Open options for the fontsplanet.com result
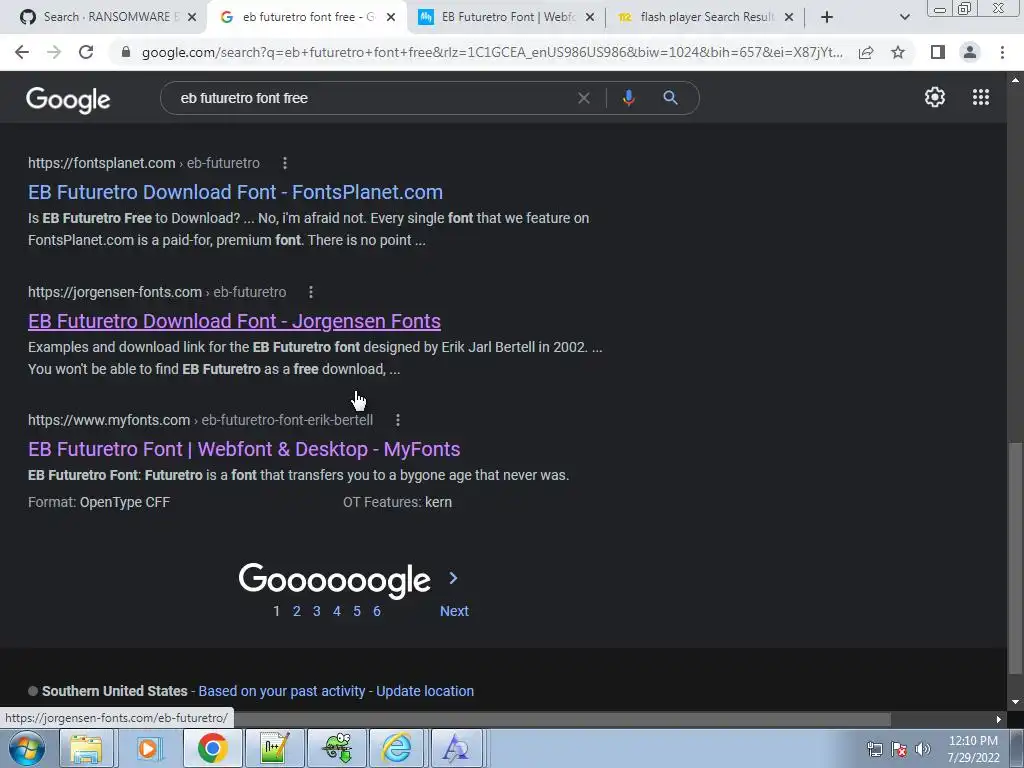The width and height of the screenshot is (1024, 768). (285, 163)
